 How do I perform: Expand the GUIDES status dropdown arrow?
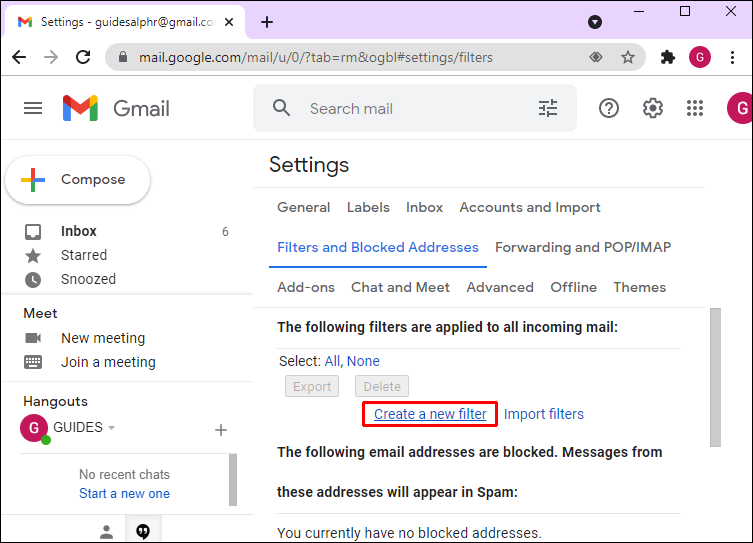click(x=111, y=427)
